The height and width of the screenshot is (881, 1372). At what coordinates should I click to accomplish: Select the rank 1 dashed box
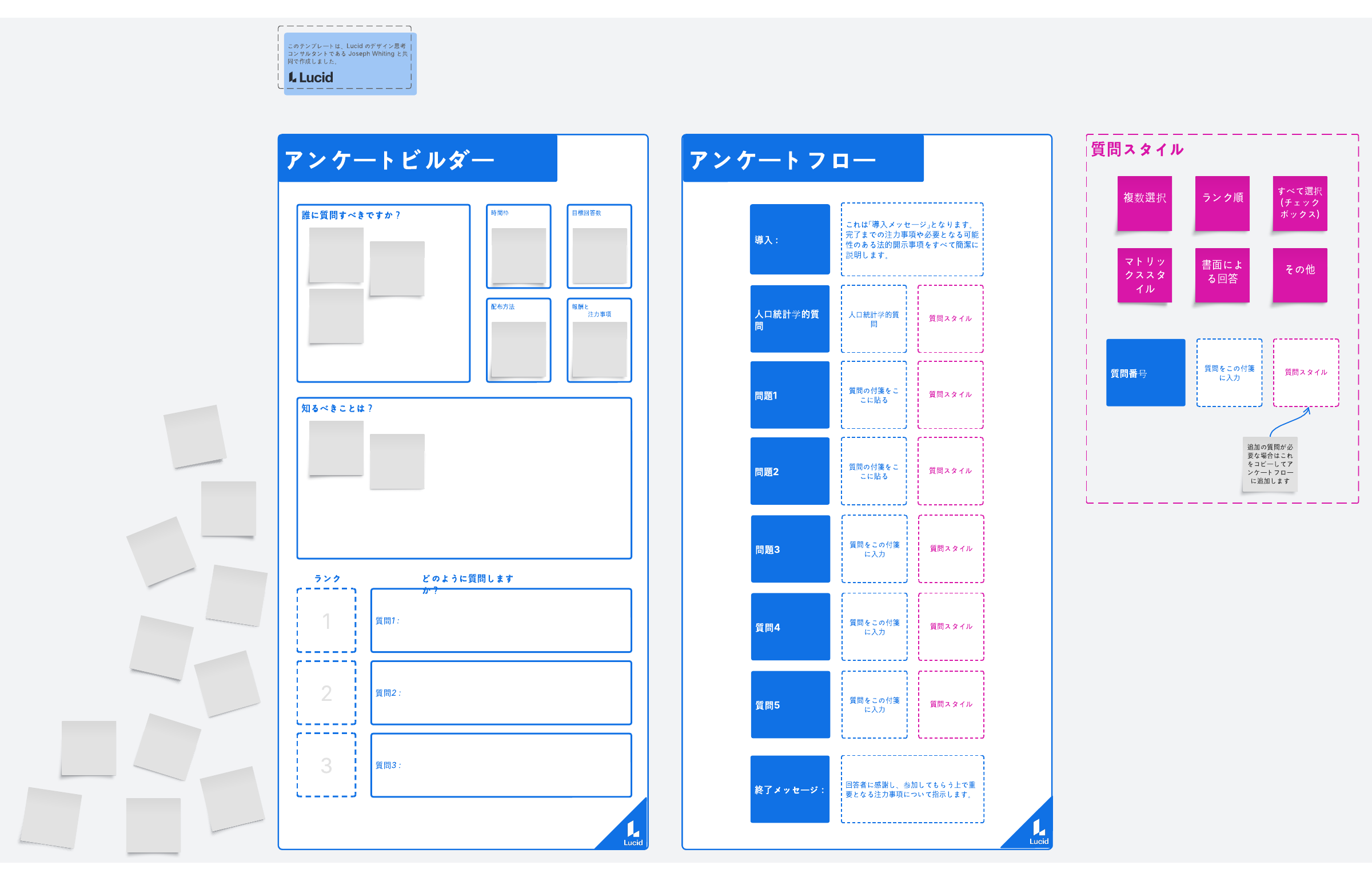click(x=326, y=620)
